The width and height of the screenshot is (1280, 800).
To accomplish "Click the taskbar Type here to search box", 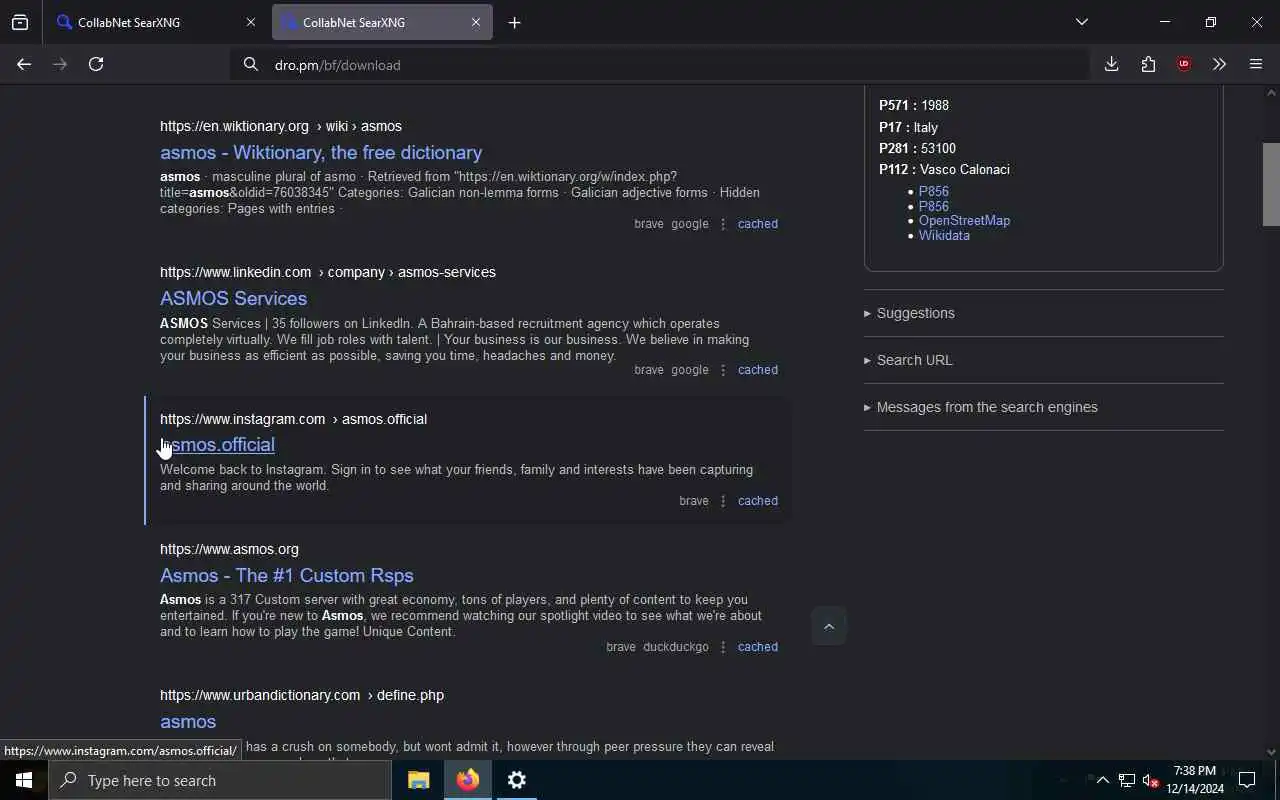I will (220, 780).
